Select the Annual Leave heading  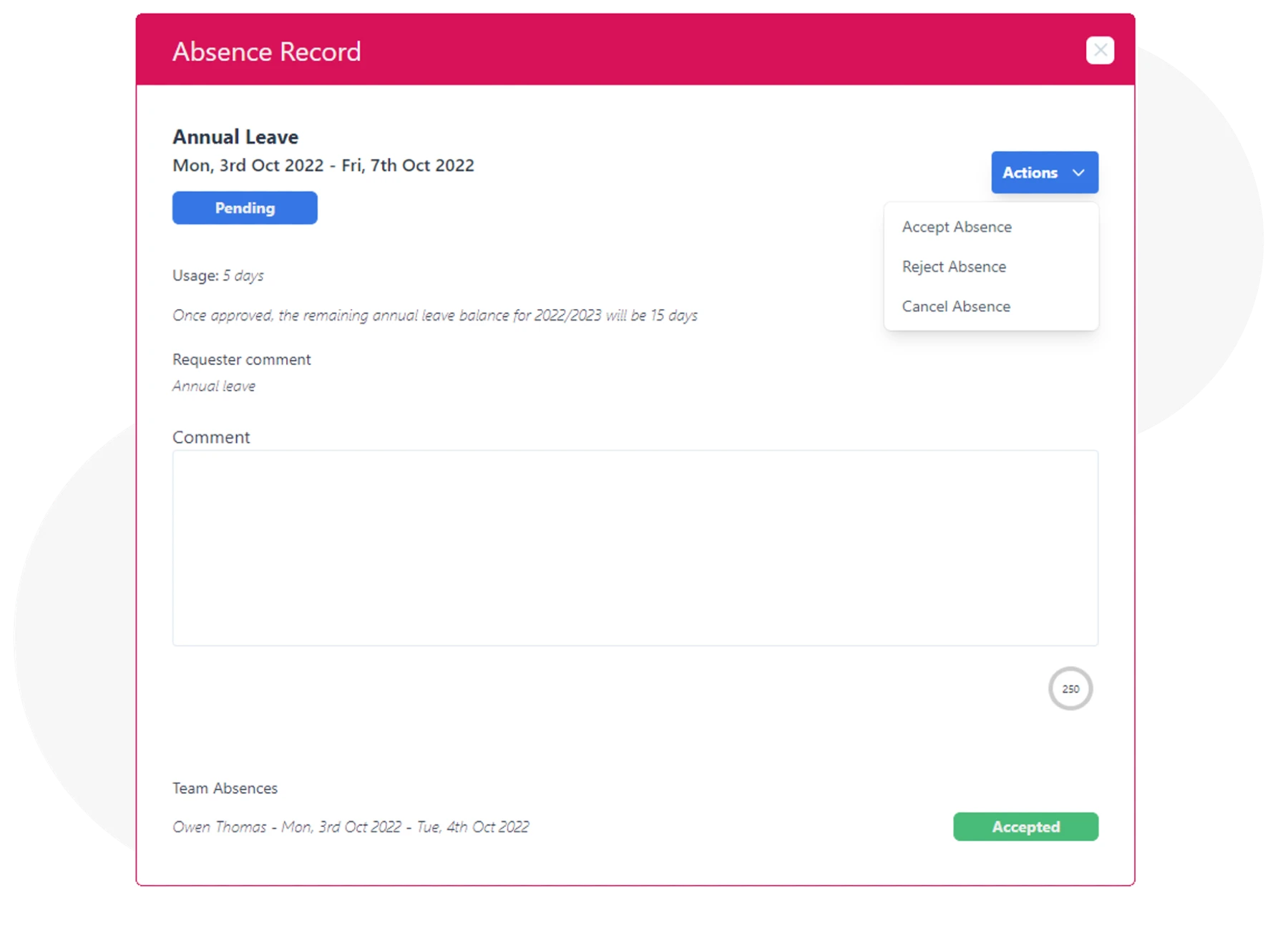[235, 137]
